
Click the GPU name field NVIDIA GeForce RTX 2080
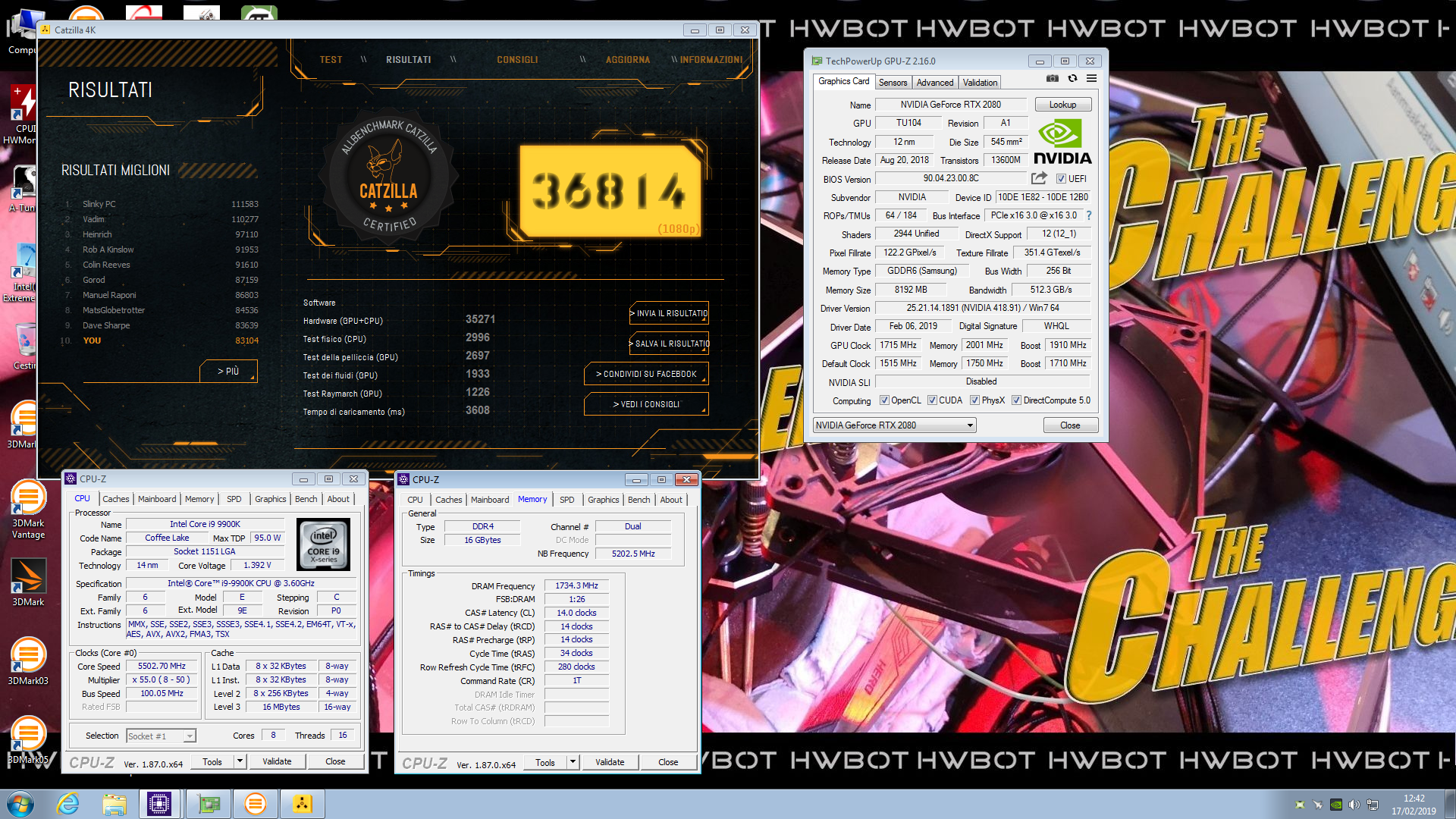point(951,105)
